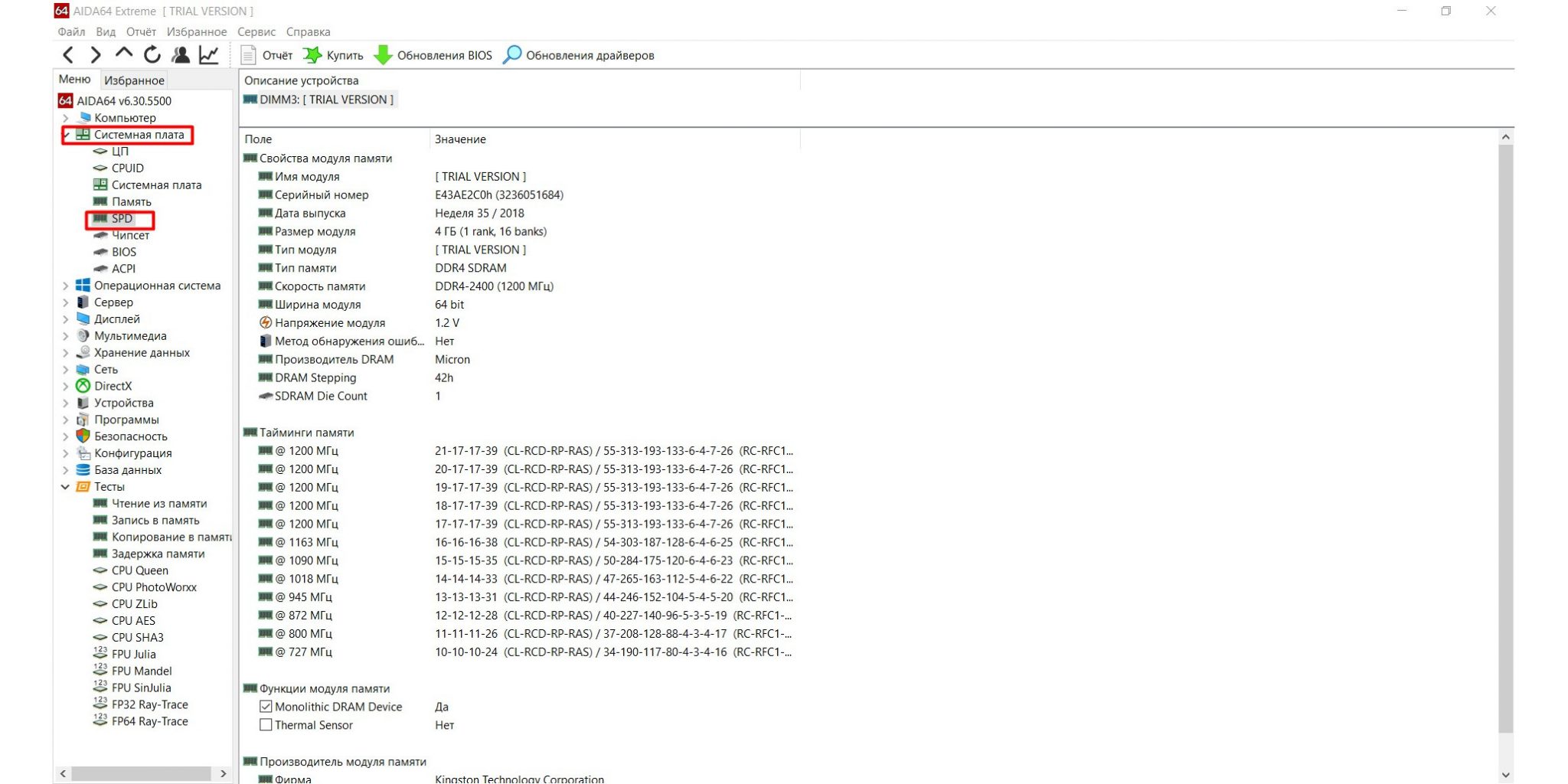The height and width of the screenshot is (784, 1568).
Task: Expand the Компьютер tree node
Action: coord(66,118)
